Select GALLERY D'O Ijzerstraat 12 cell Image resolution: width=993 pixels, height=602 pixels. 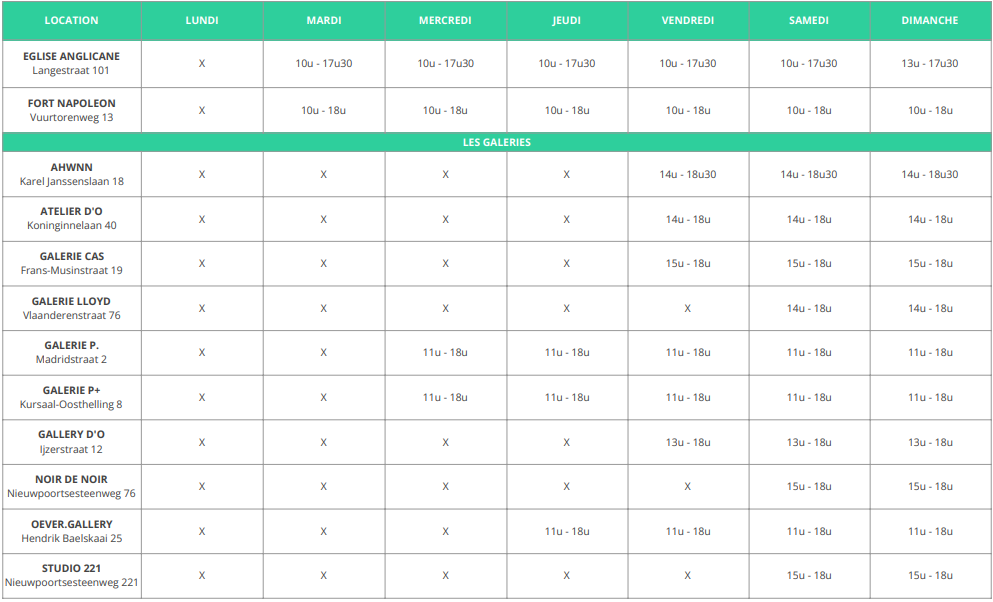pos(72,442)
